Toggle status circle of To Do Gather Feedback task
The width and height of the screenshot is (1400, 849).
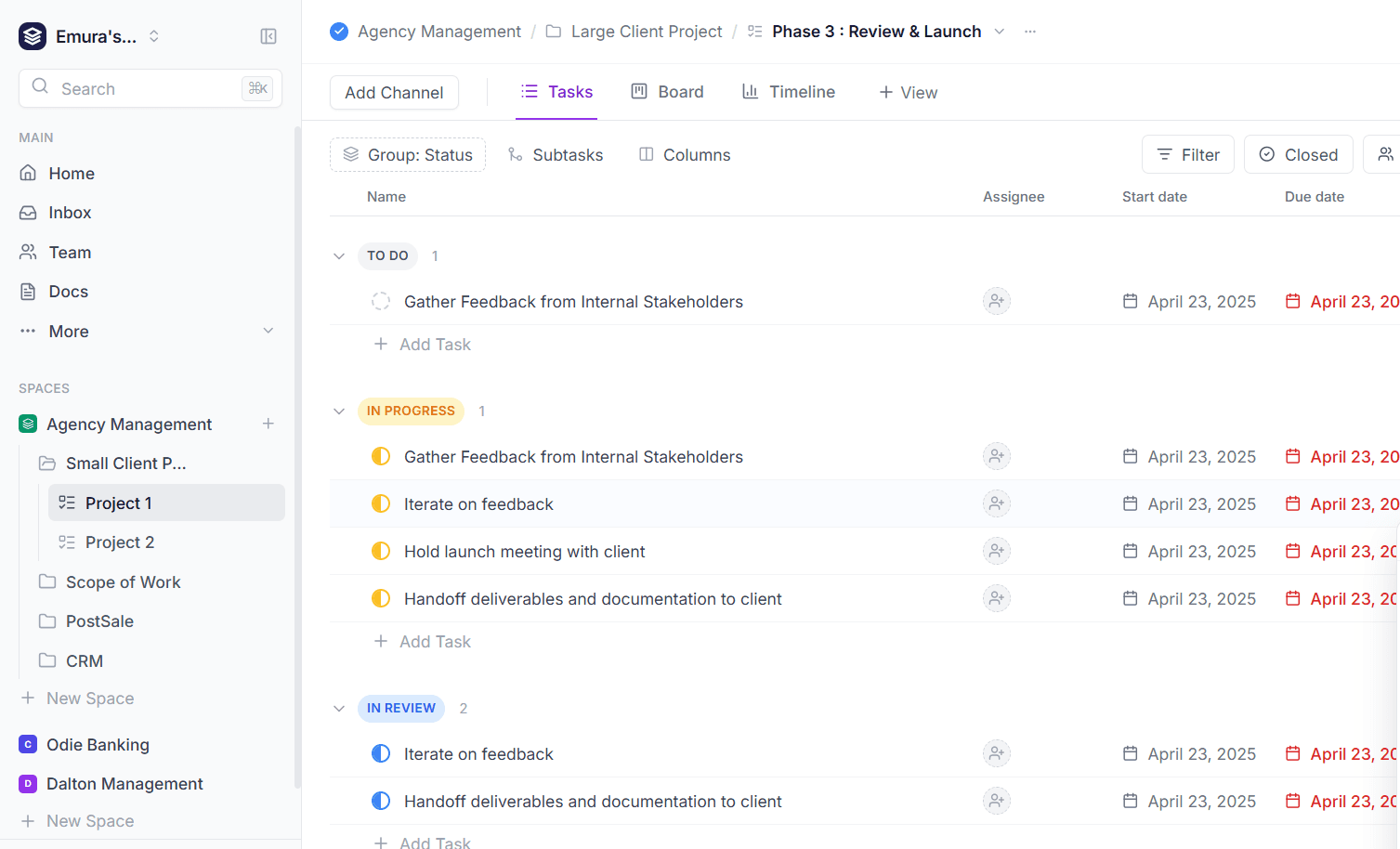[x=381, y=301]
